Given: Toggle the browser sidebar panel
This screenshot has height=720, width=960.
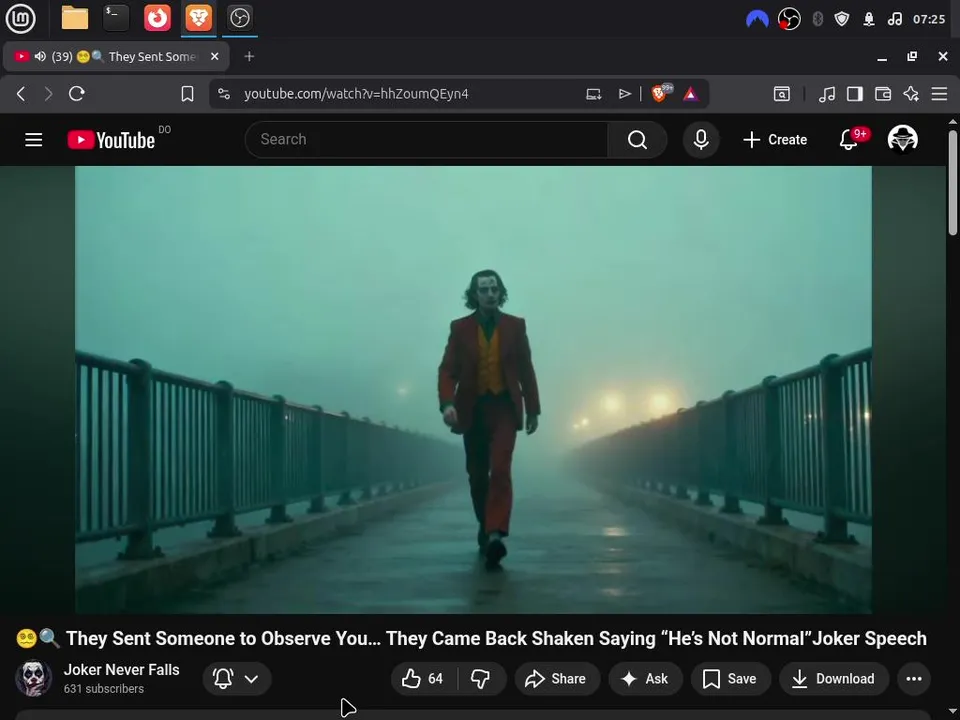Looking at the screenshot, I should (855, 94).
